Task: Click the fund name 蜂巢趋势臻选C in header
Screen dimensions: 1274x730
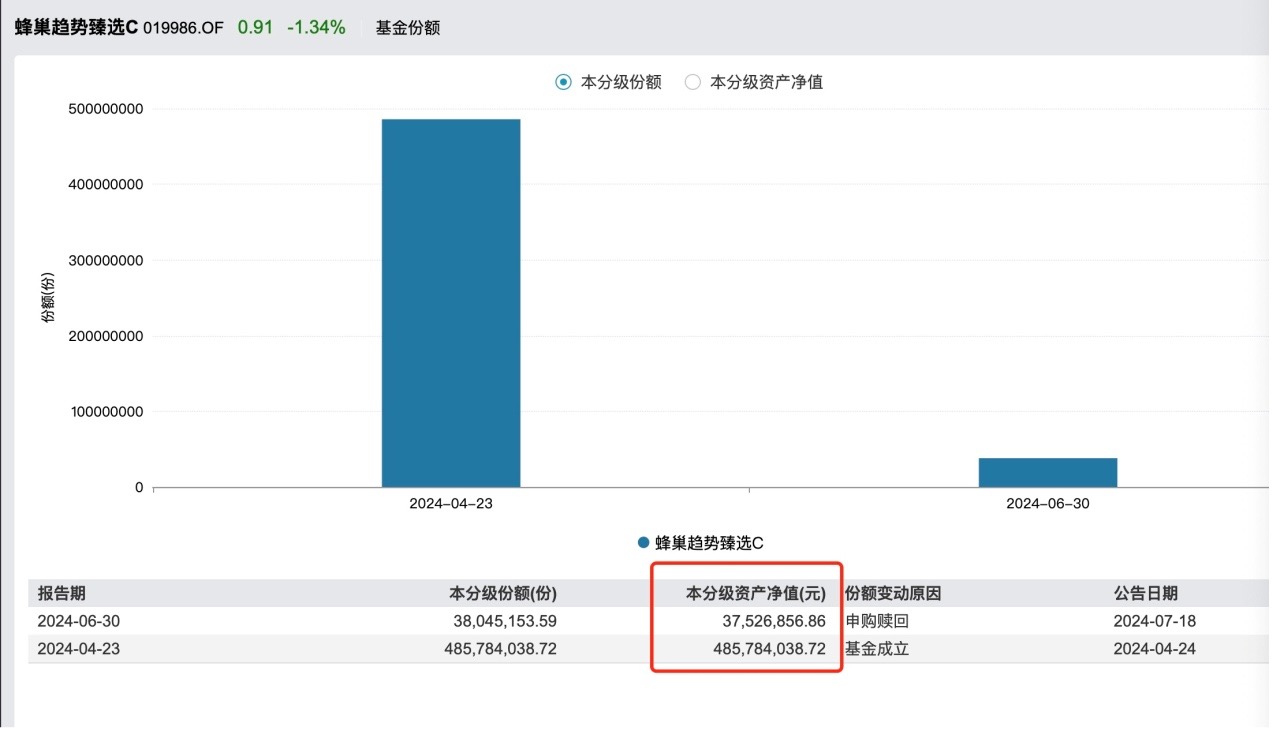Action: click(76, 28)
